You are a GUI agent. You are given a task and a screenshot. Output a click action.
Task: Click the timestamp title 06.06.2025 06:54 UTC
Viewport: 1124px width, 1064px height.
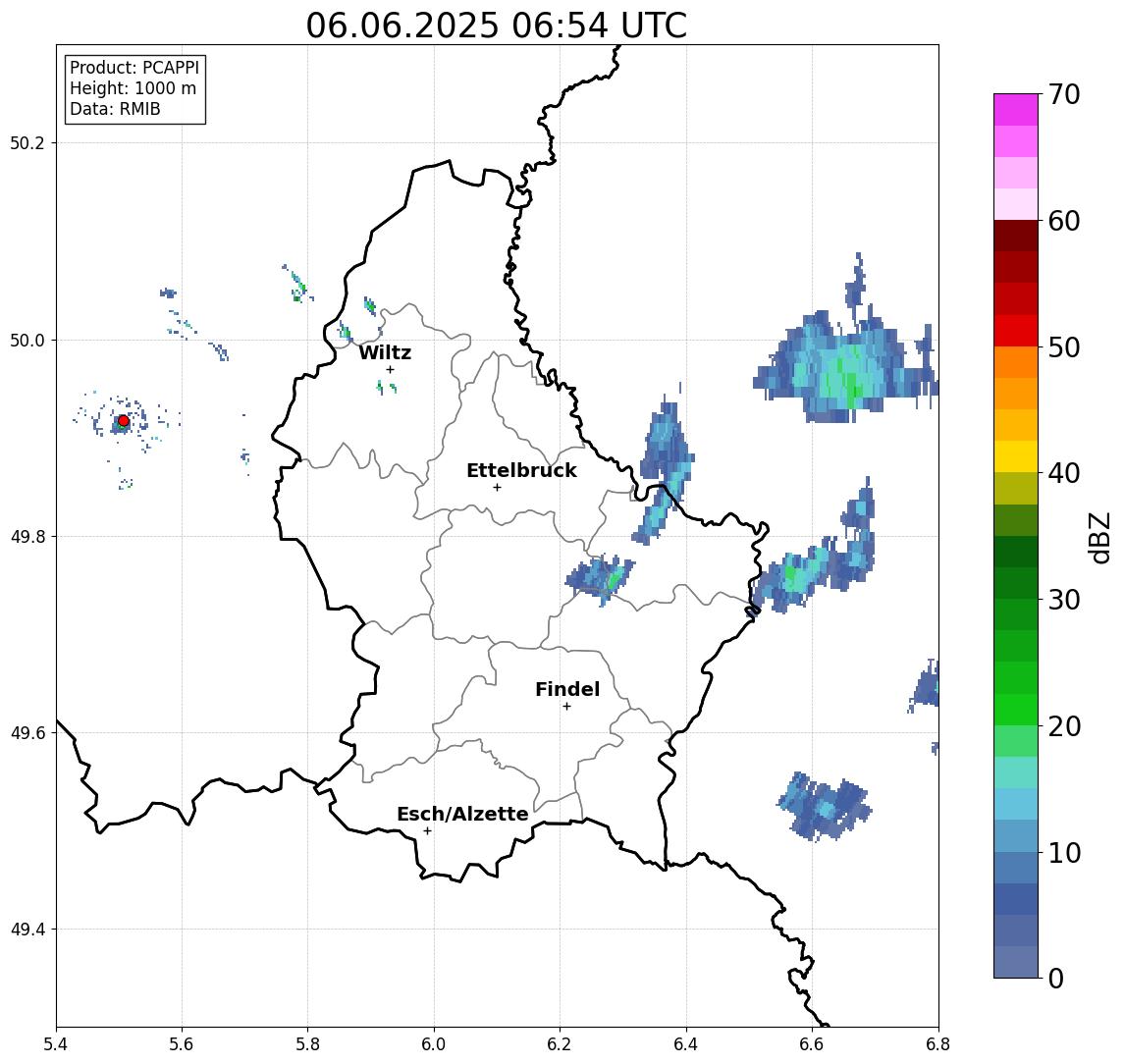[497, 26]
